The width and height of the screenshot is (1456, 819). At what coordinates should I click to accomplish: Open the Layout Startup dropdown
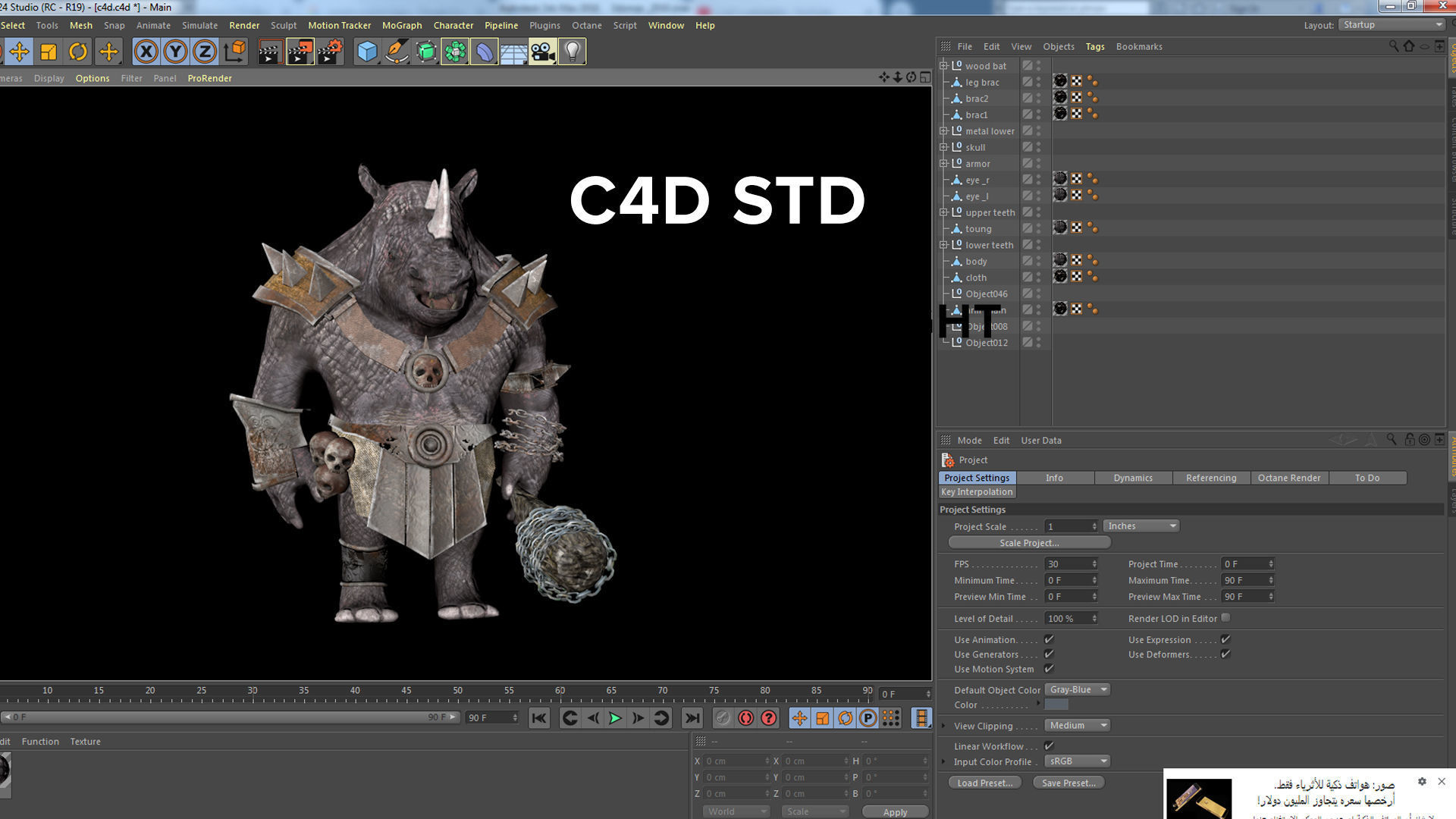pos(1392,25)
